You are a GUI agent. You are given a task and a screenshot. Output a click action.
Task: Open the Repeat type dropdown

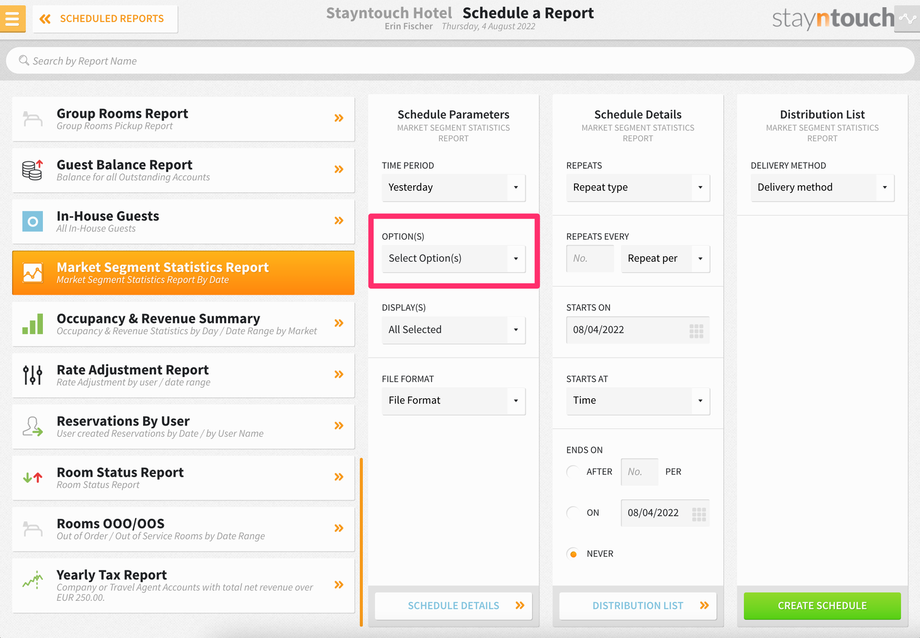click(638, 187)
